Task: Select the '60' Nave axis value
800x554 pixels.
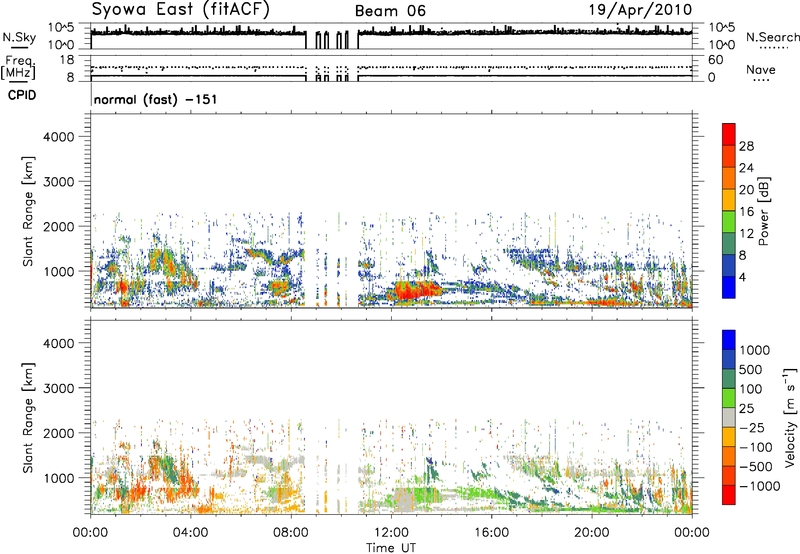Action: (x=716, y=60)
